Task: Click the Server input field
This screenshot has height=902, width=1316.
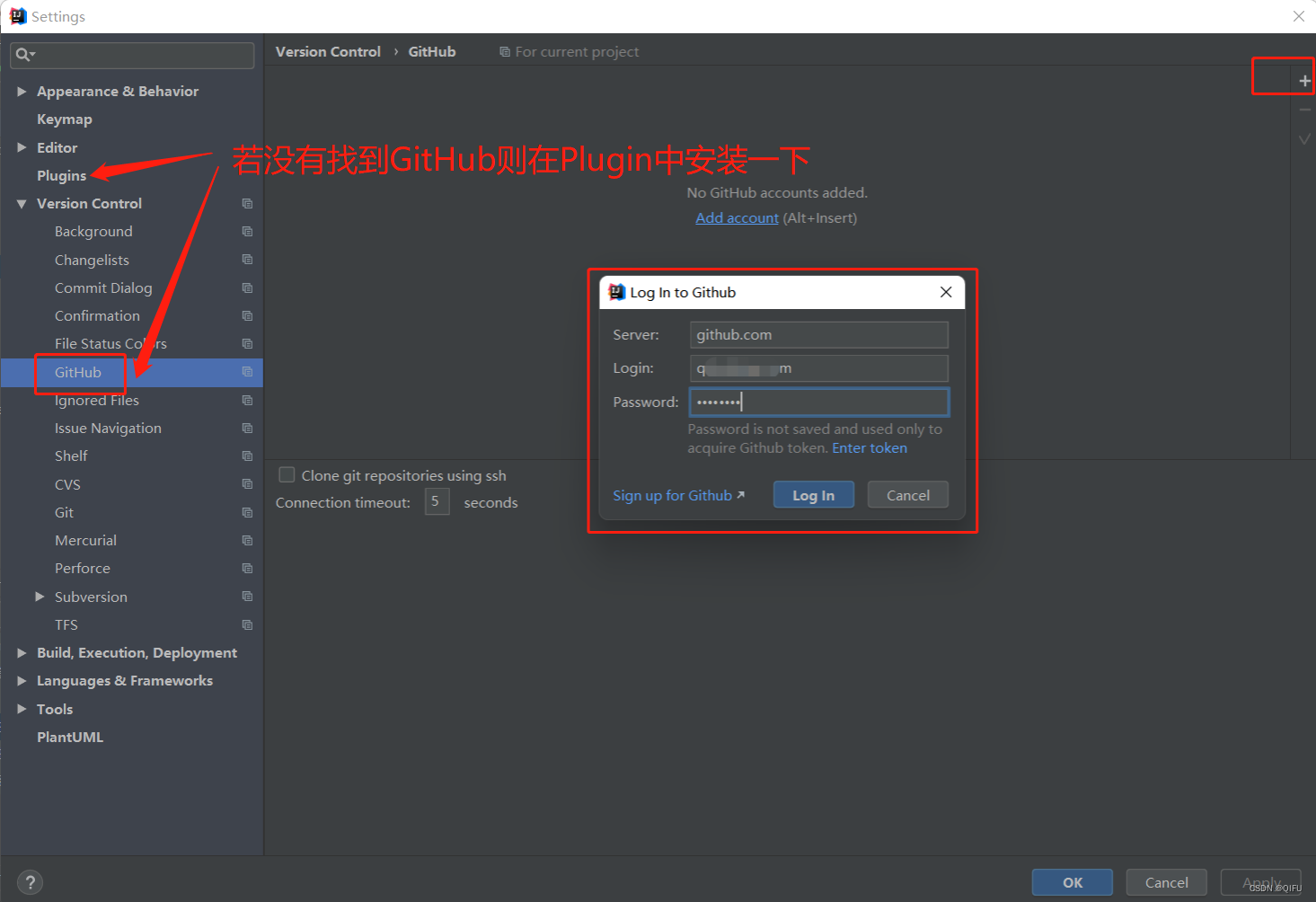Action: tap(819, 335)
